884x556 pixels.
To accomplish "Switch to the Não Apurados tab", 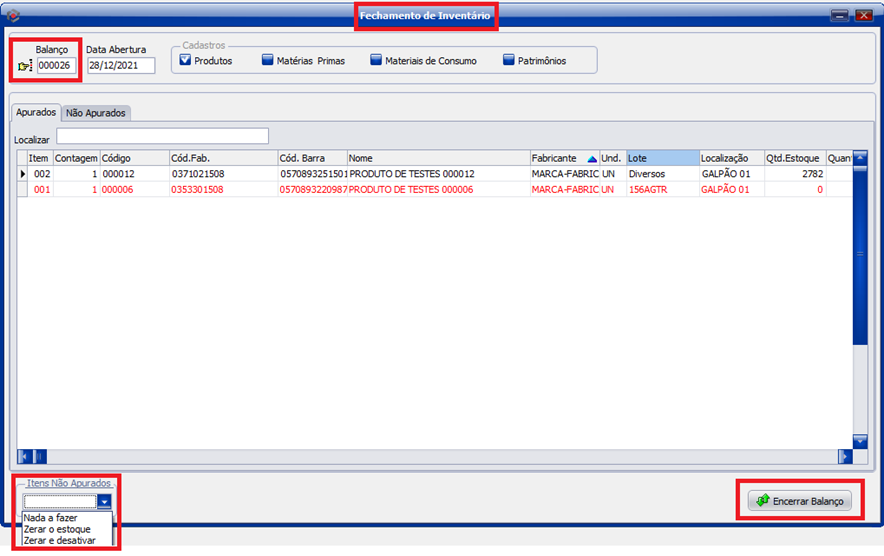I will [x=96, y=113].
